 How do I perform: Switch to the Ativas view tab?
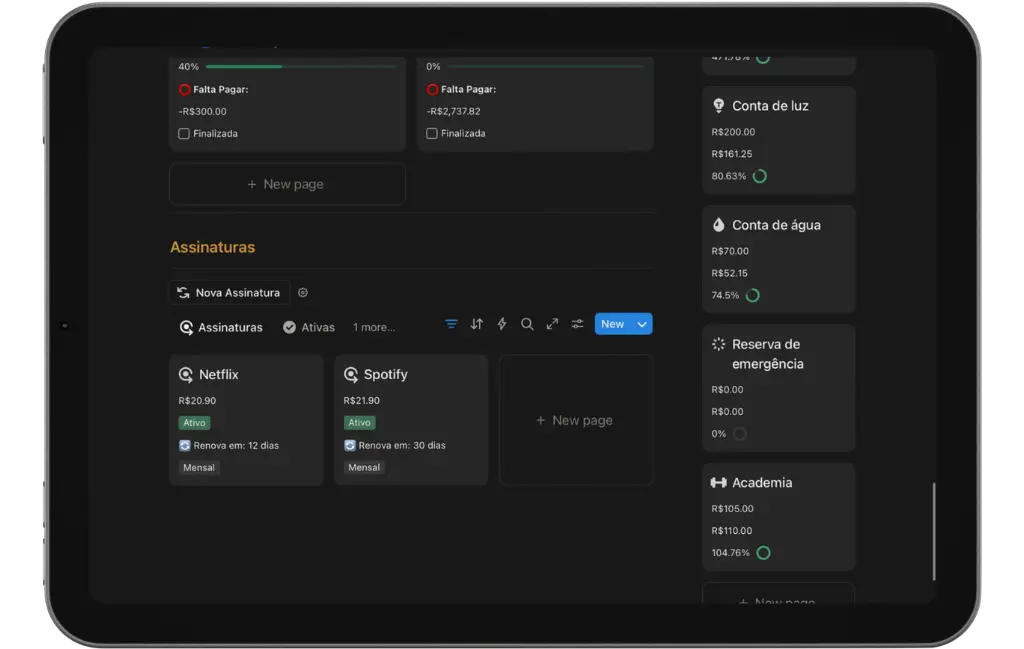click(x=309, y=327)
